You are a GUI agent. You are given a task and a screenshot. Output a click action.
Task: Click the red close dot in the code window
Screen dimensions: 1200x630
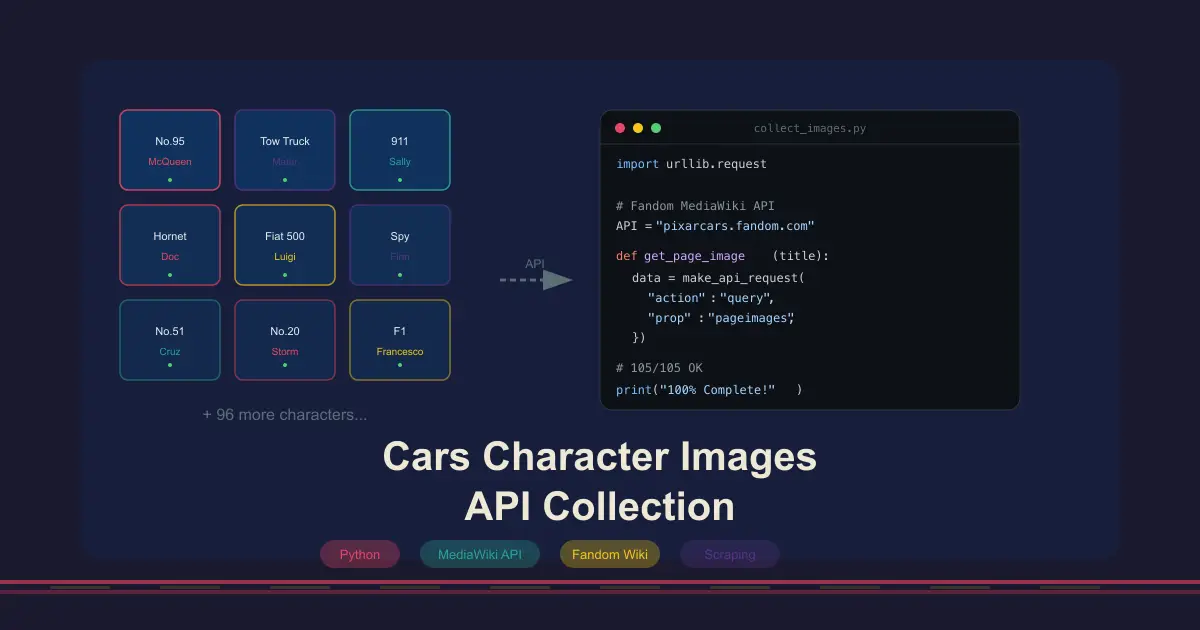(x=620, y=128)
